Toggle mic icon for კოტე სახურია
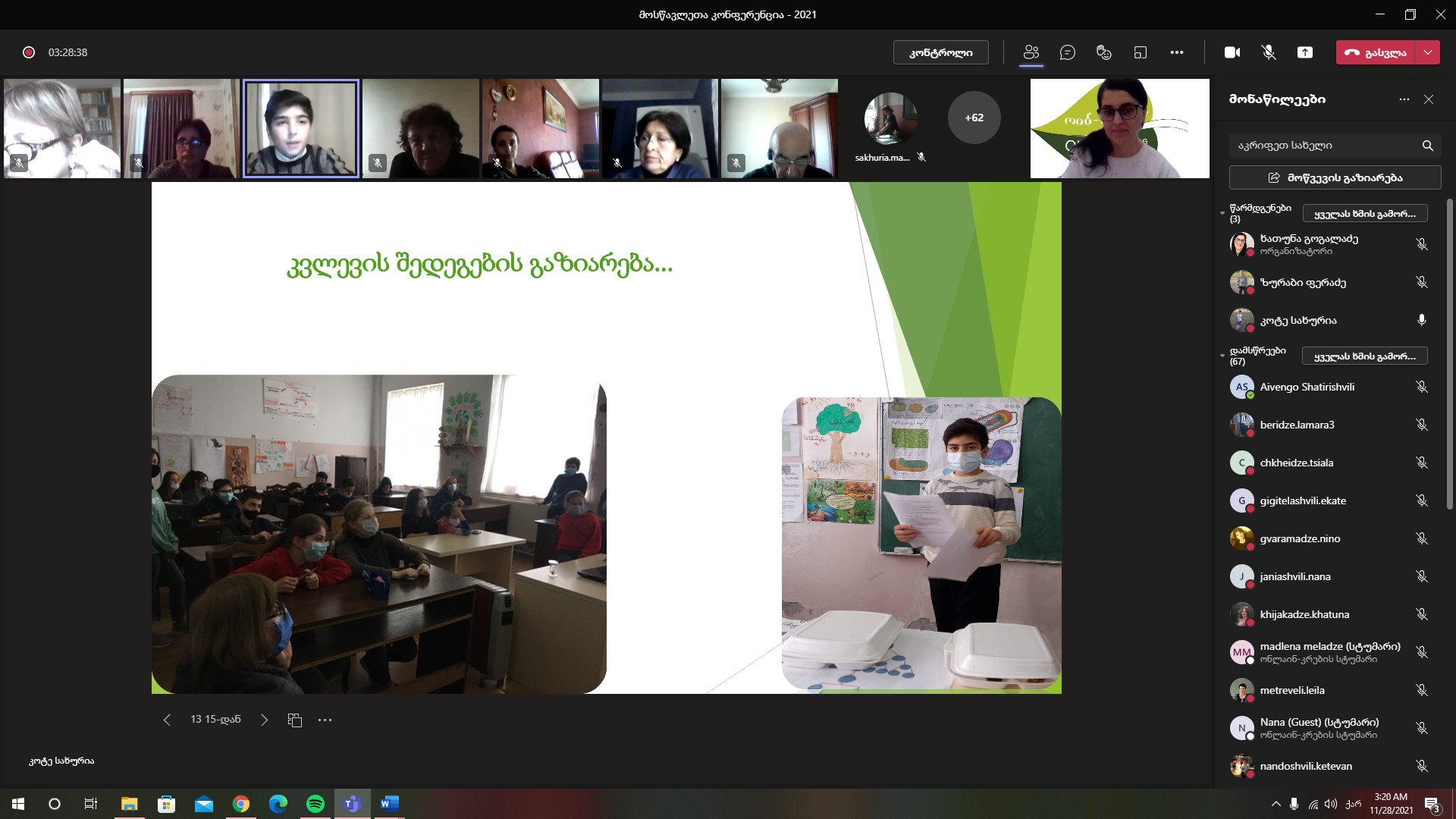This screenshot has height=819, width=1456. point(1422,320)
